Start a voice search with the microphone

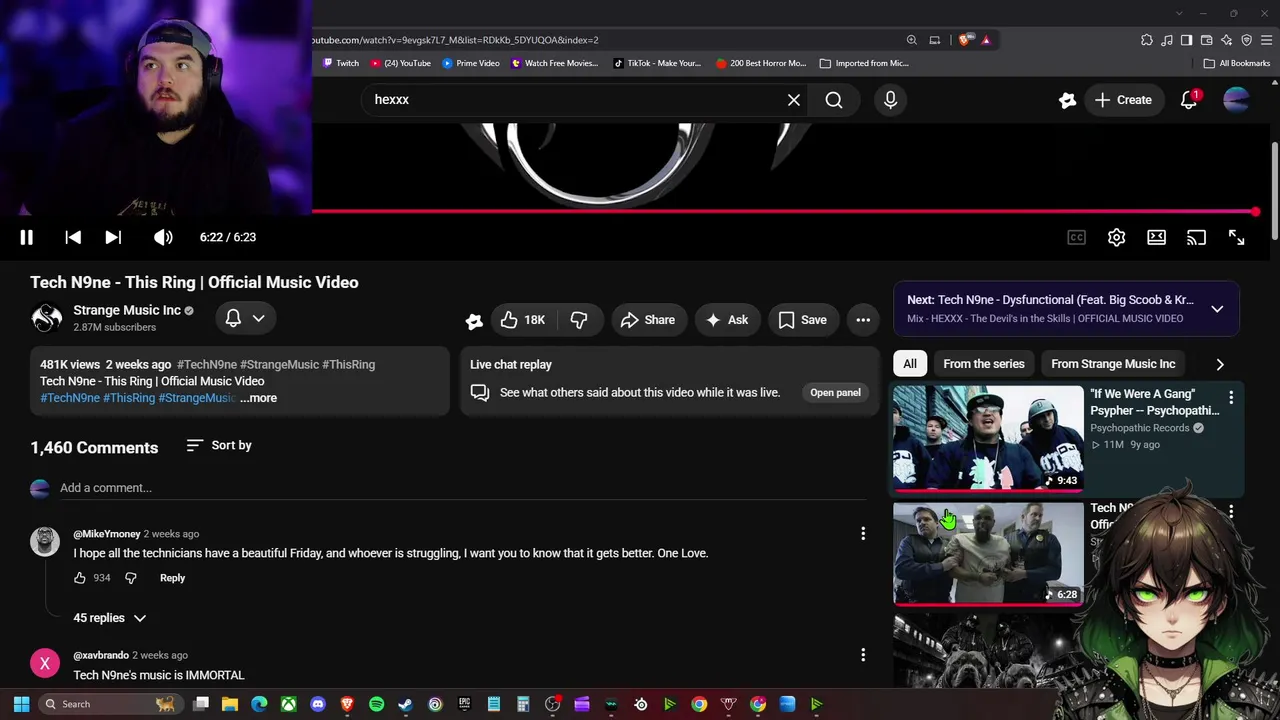pos(890,100)
